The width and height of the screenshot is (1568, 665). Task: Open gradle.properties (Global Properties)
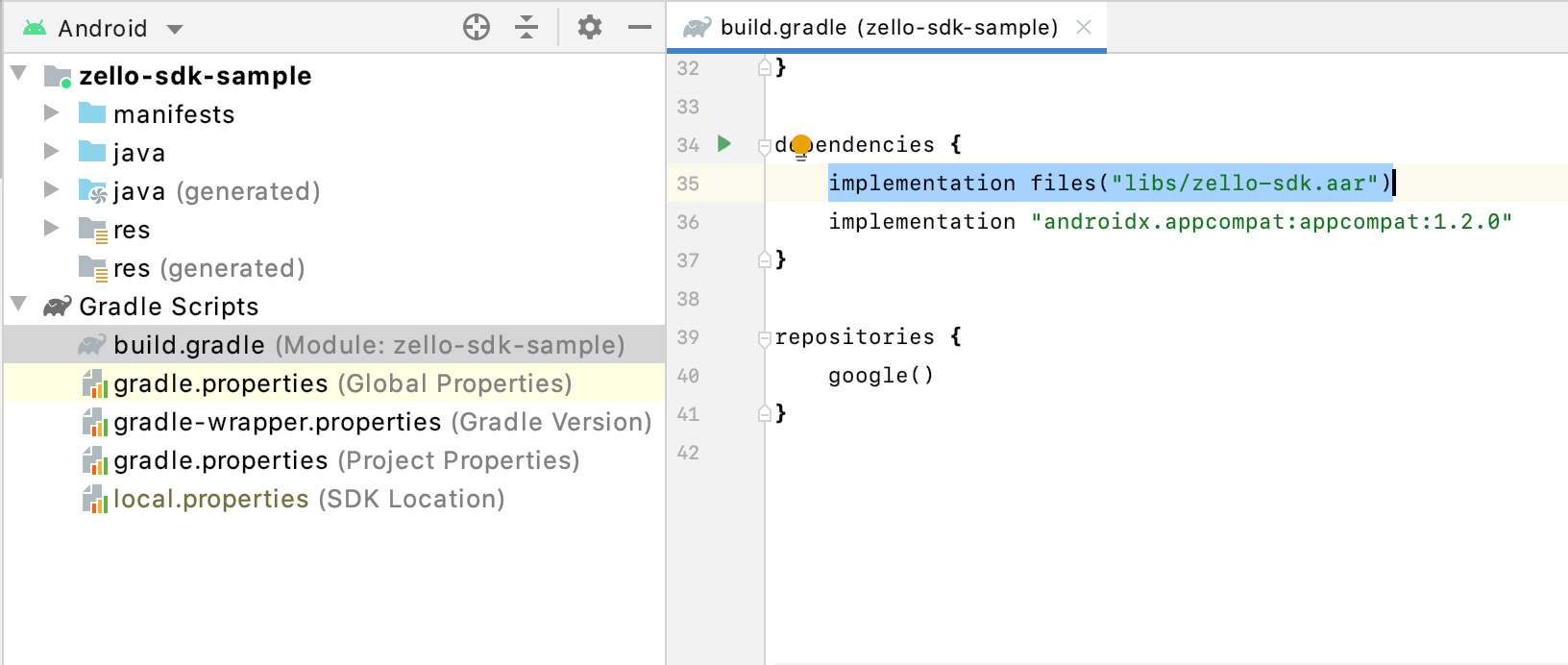tap(221, 383)
